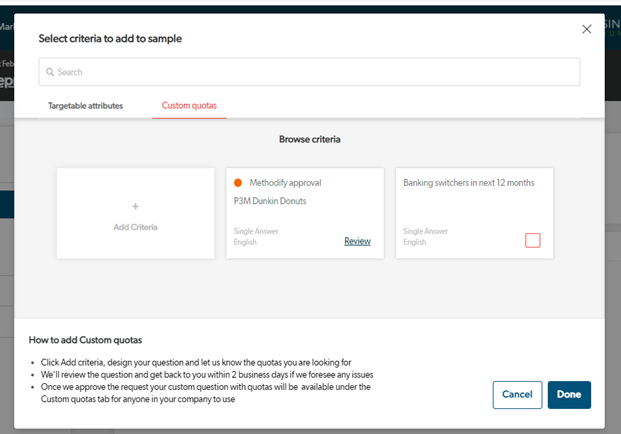The width and height of the screenshot is (621, 434).
Task: Focus the Search criteria input field
Action: [310, 72]
